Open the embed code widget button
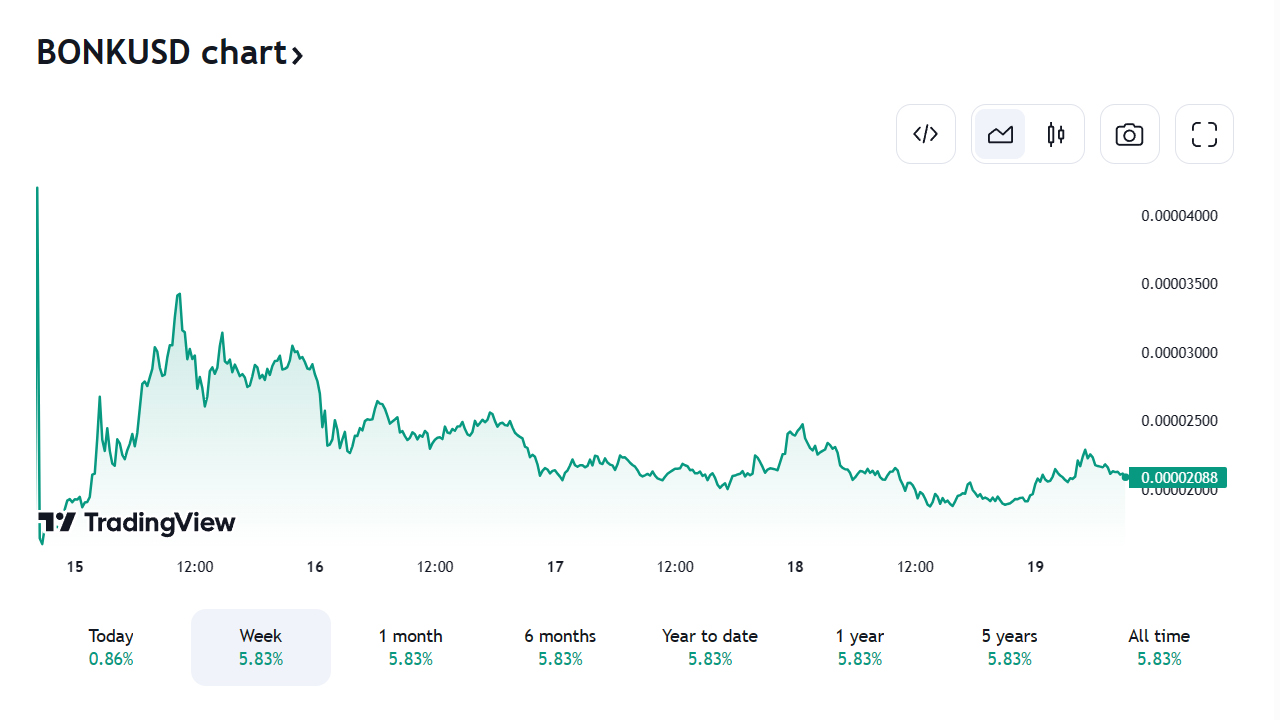 point(926,134)
